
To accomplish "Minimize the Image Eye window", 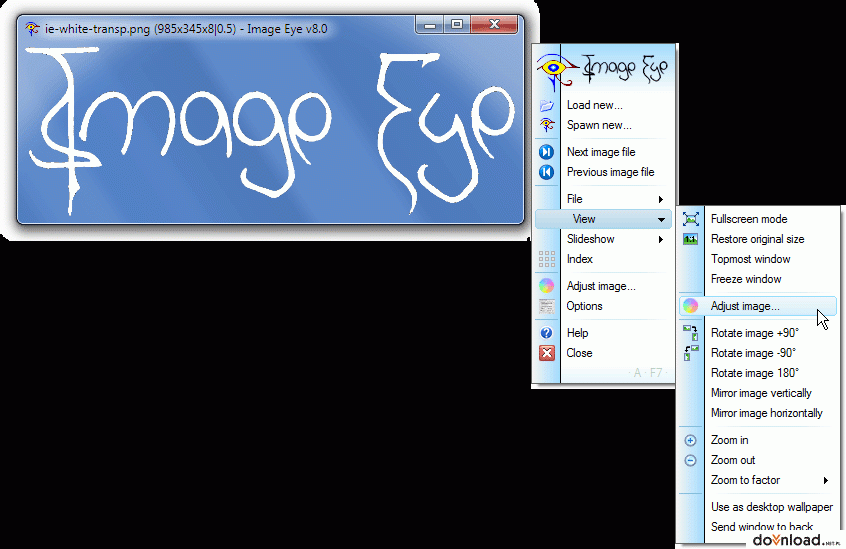I will point(430,24).
